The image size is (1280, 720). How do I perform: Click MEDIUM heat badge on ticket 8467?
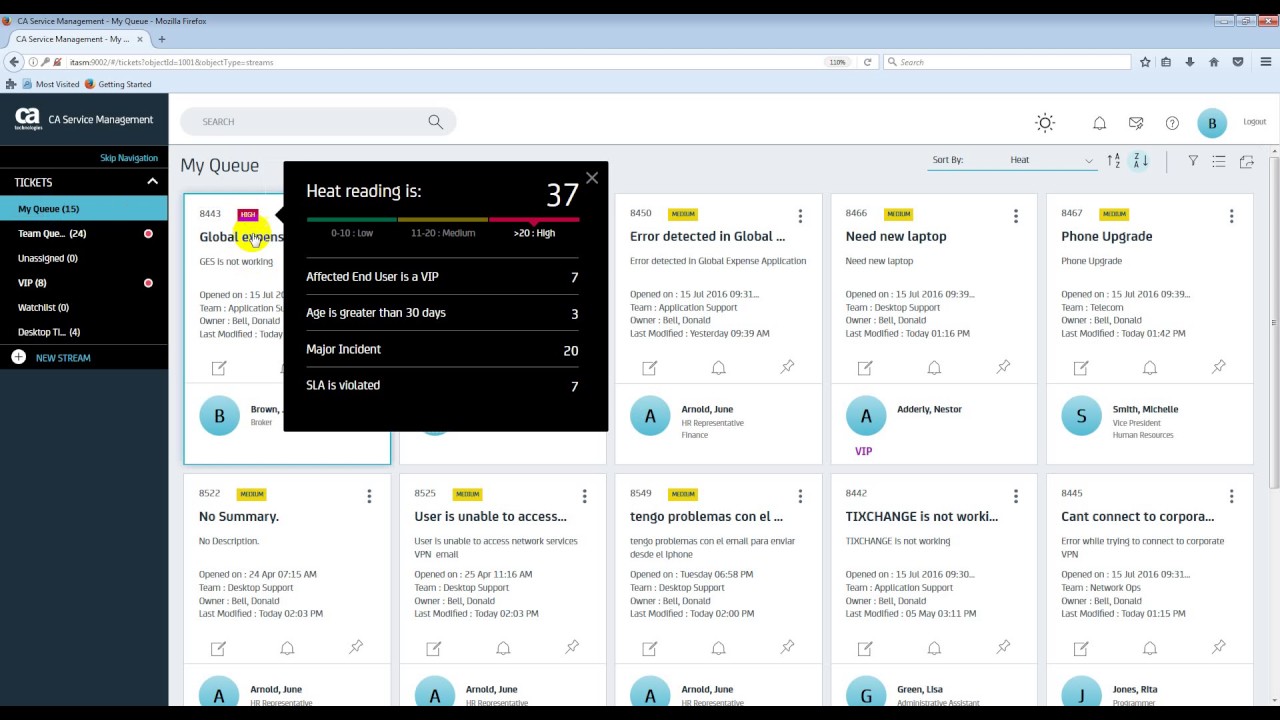click(x=1114, y=214)
